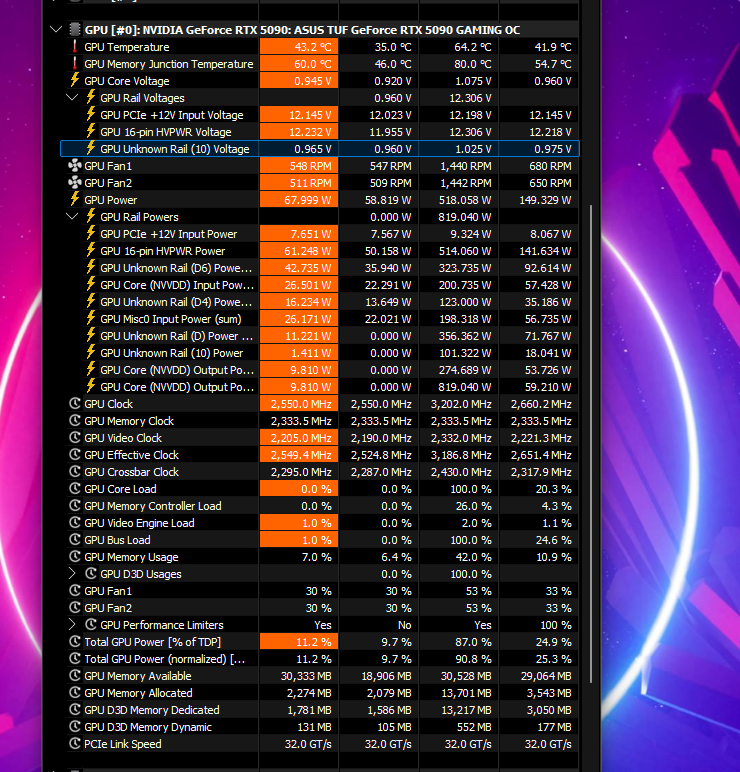740x772 pixels.
Task: Click the clock icon beside GPU Memory Usage
Action: point(74,557)
